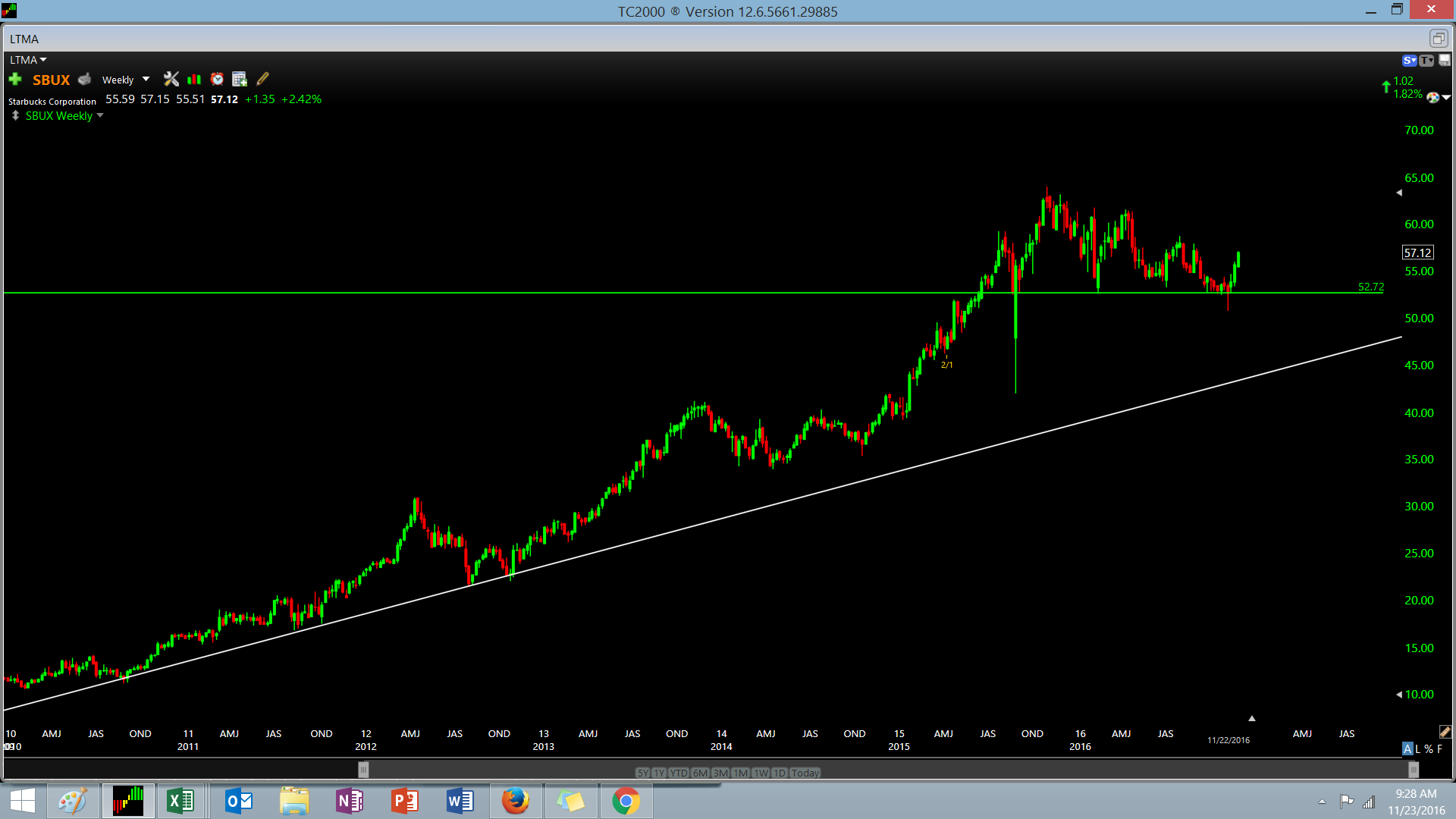Open the blue S dropdown menu
1456x819 pixels.
[x=1409, y=60]
